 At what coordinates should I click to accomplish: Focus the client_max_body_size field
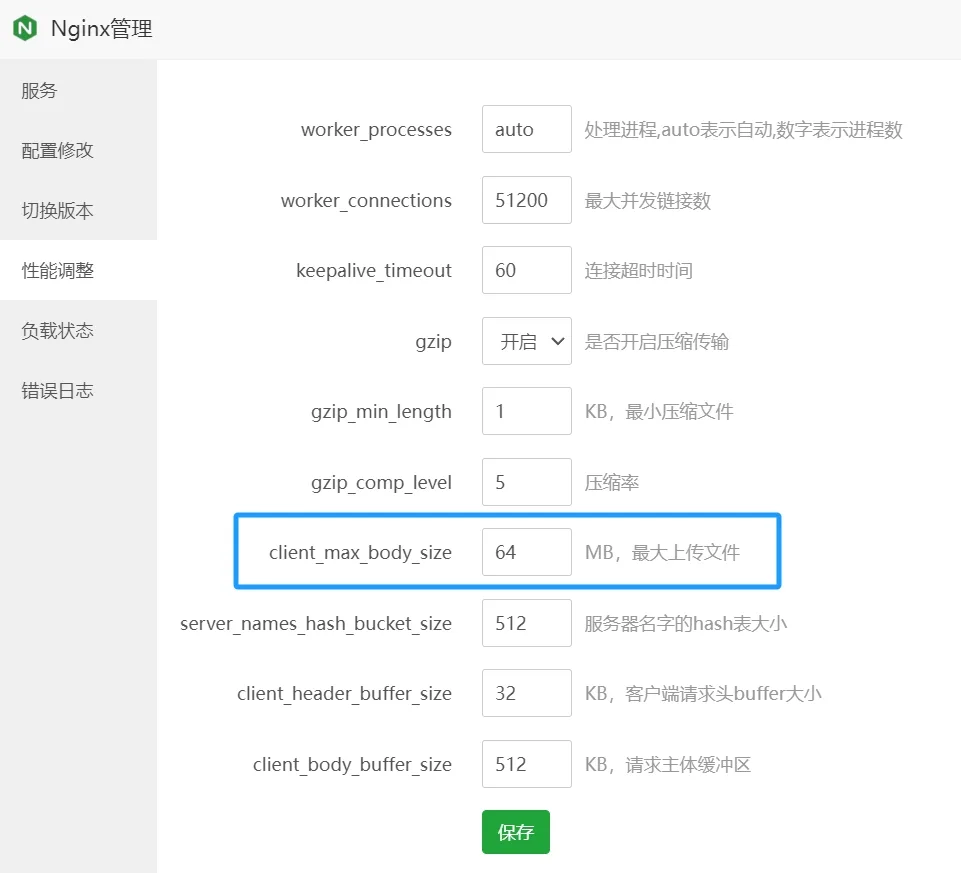click(526, 553)
